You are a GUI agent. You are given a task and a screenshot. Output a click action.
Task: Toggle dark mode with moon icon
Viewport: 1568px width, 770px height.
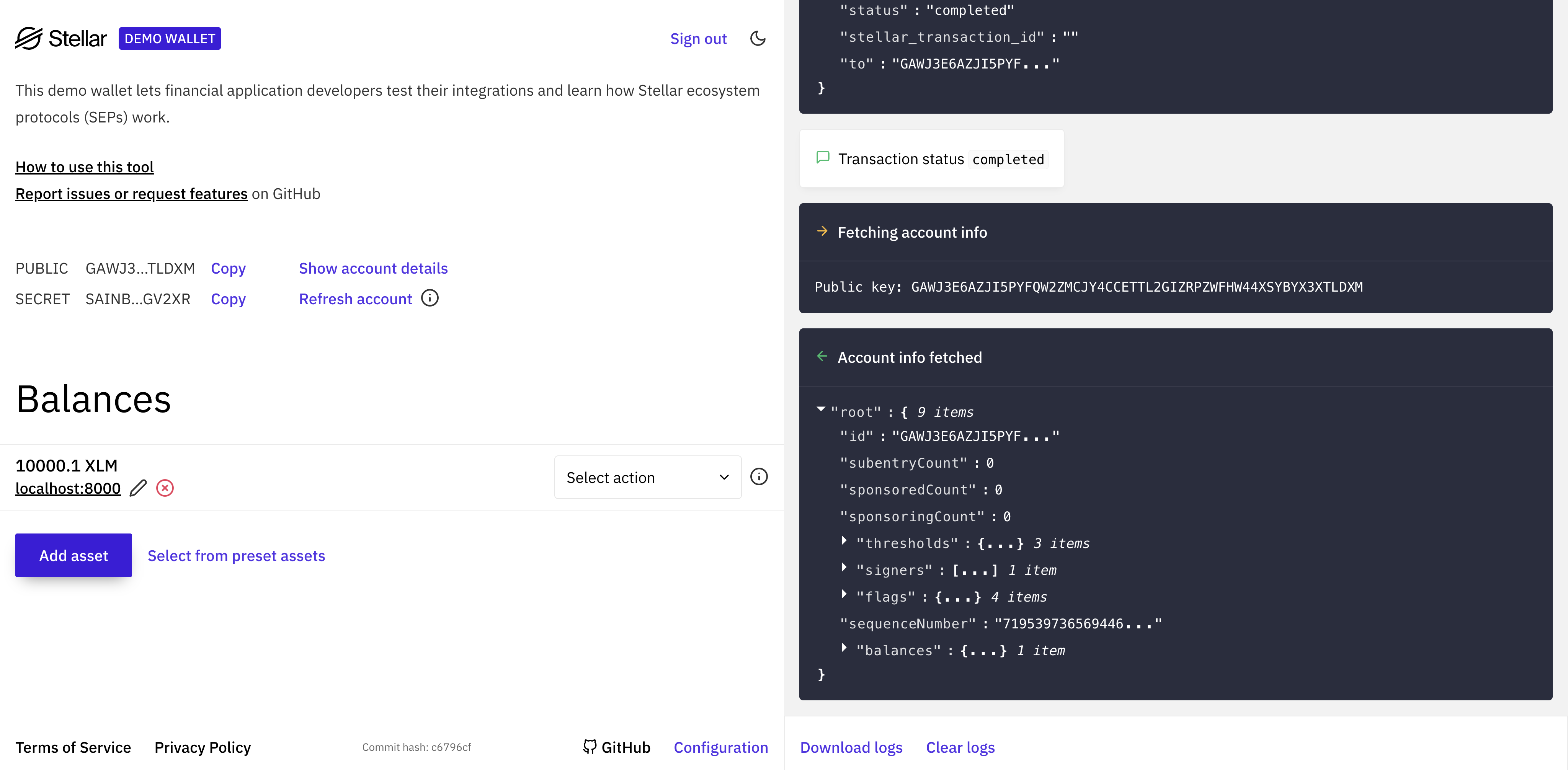coord(757,38)
